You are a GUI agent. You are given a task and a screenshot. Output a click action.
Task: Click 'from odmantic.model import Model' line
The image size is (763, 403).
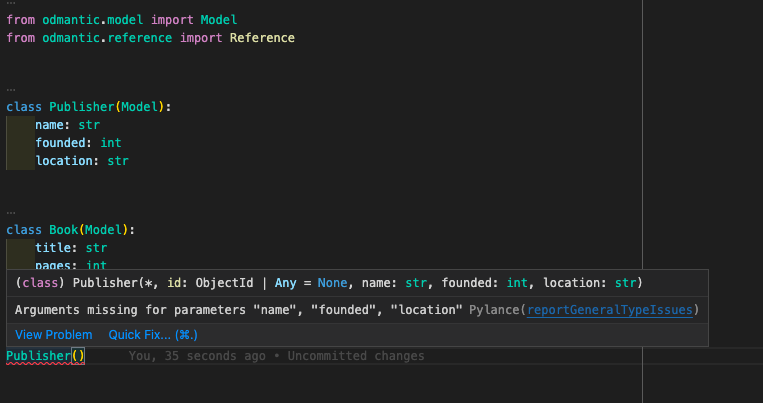point(122,20)
